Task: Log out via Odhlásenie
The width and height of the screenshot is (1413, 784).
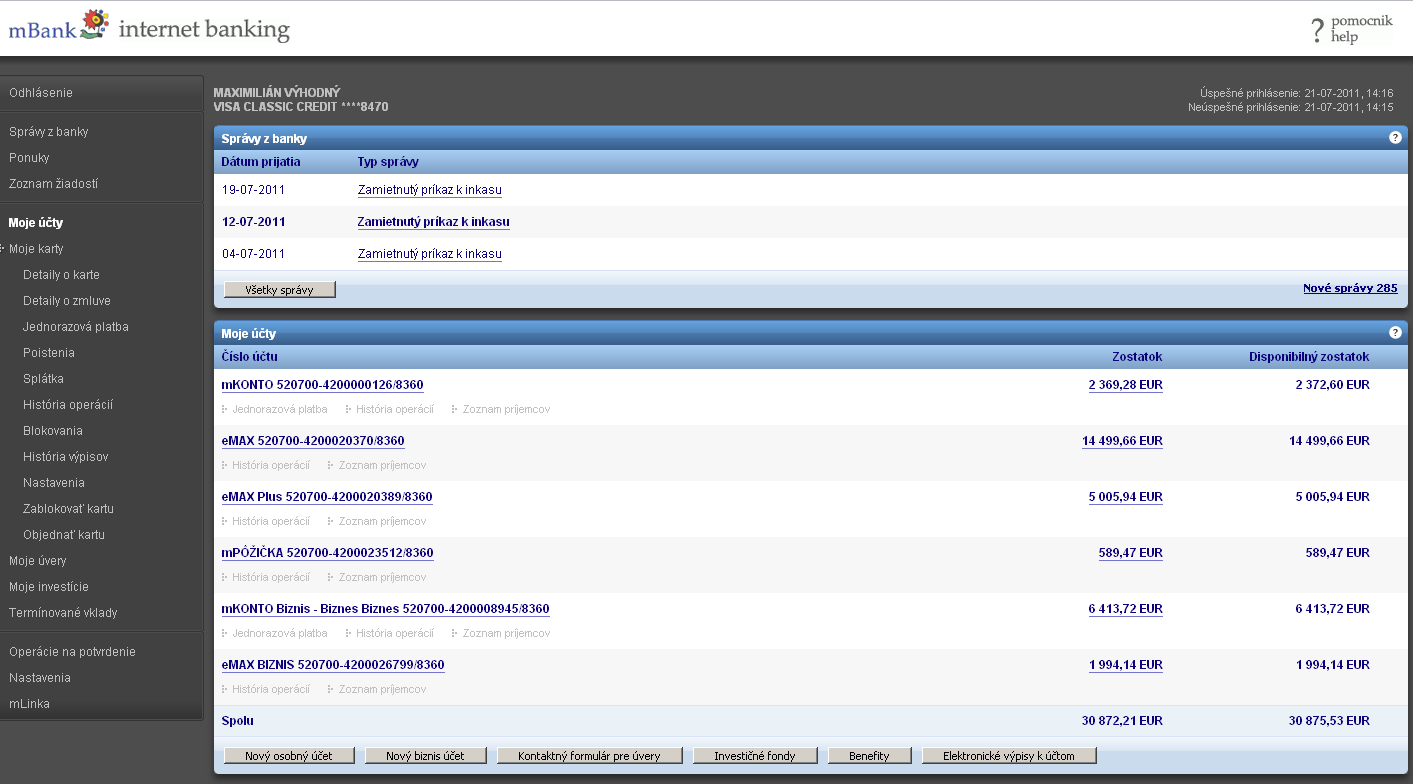Action: (41, 93)
